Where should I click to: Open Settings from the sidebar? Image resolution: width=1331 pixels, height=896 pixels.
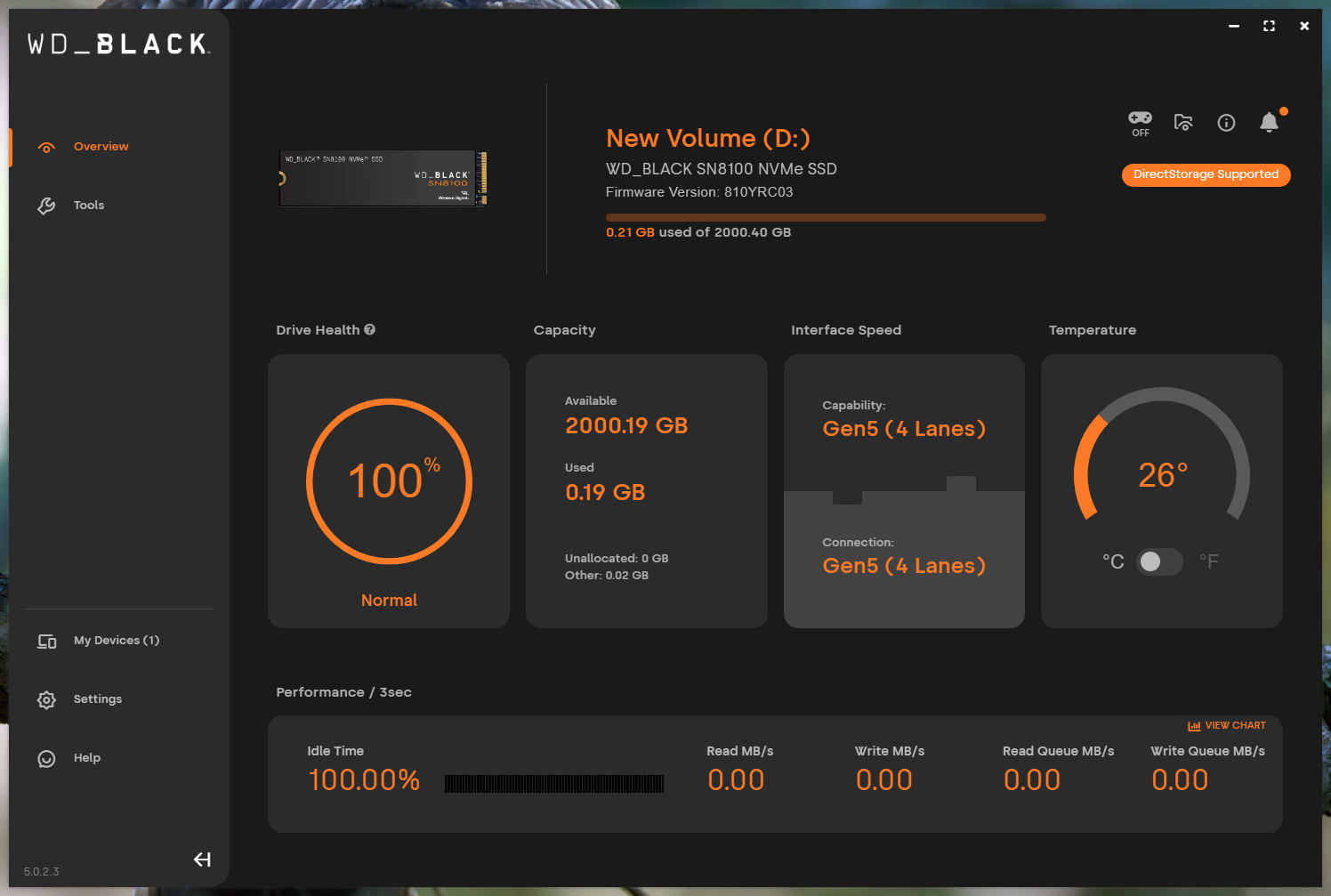point(97,699)
